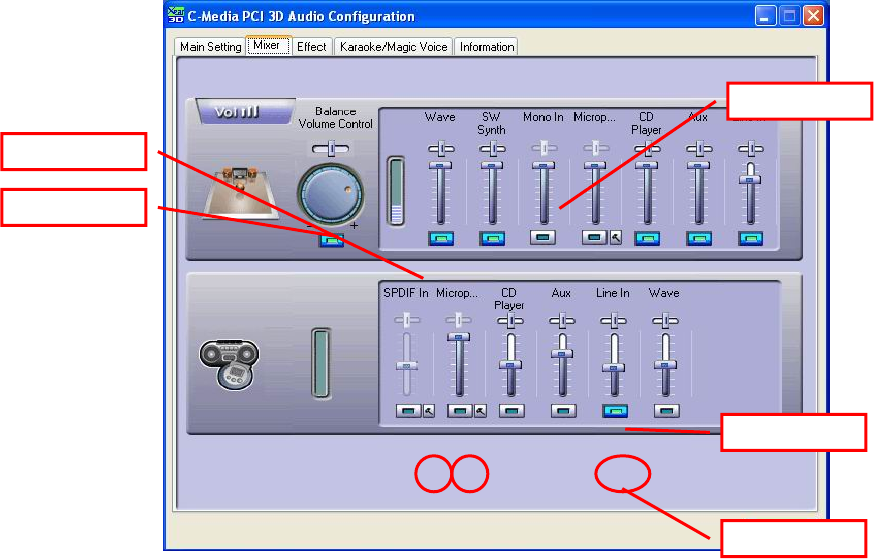874x559 pixels.
Task: Click the Aux recording balance slider
Action: pos(562,321)
